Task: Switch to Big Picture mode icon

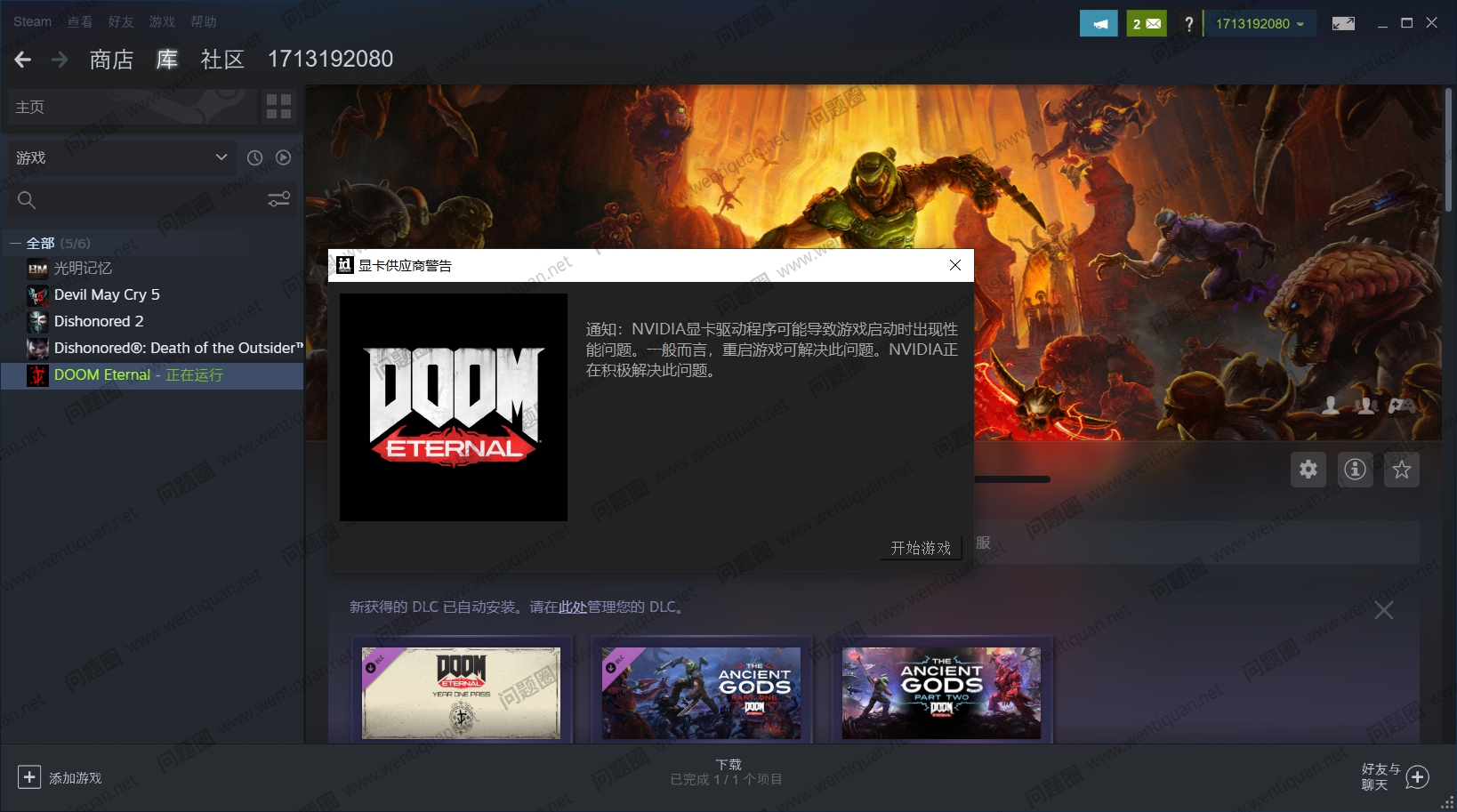Action: (x=1343, y=24)
